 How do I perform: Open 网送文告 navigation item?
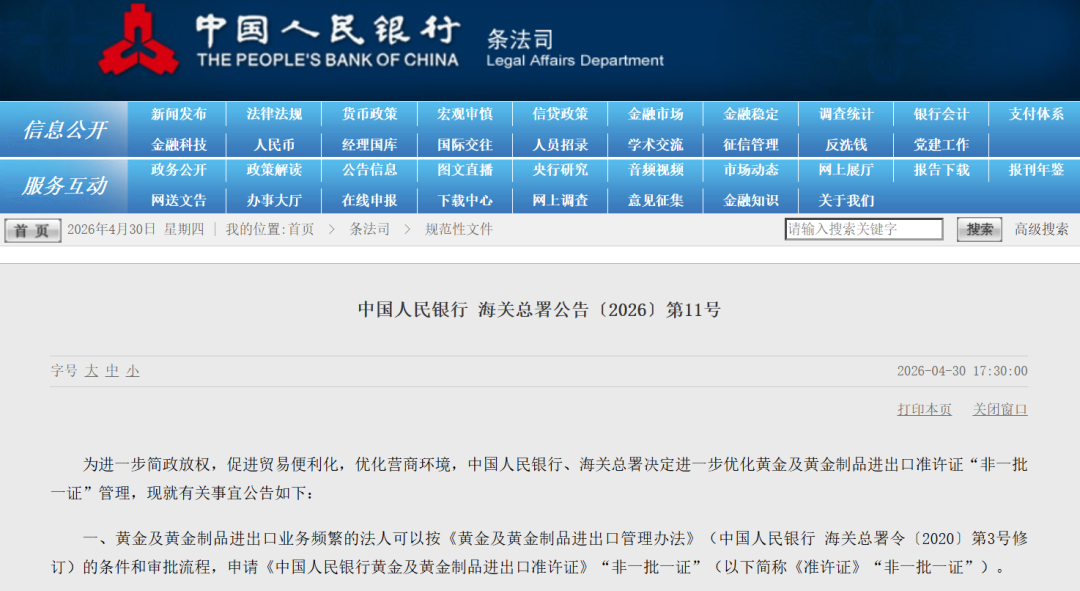coord(179,200)
